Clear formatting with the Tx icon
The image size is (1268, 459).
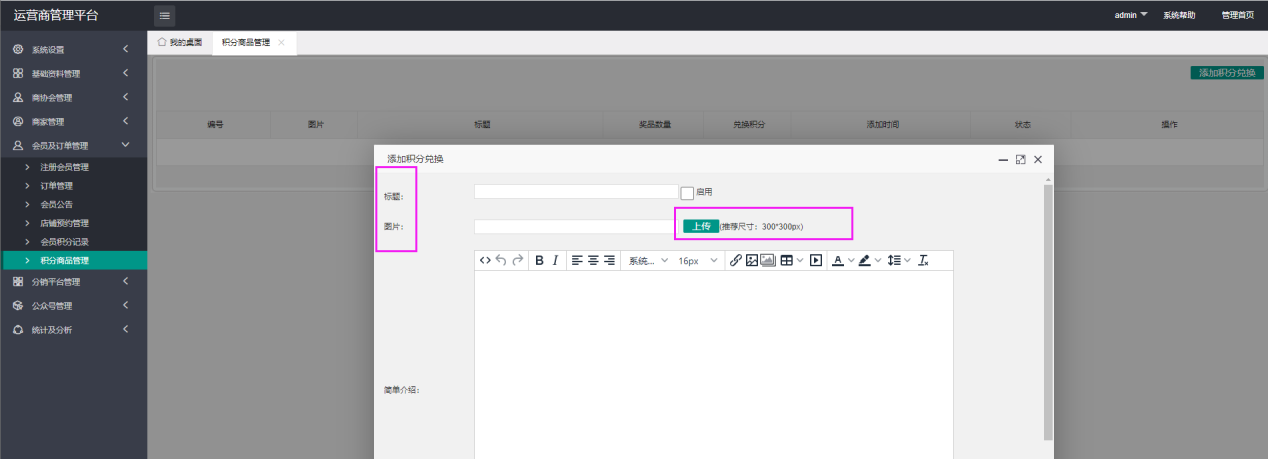[x=923, y=260]
